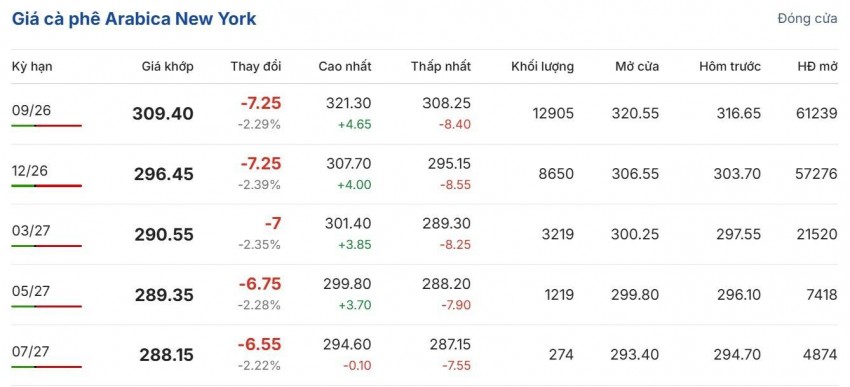The width and height of the screenshot is (850, 387).
Task: Sort by Kỳ hạn column header
Action: click(32, 67)
